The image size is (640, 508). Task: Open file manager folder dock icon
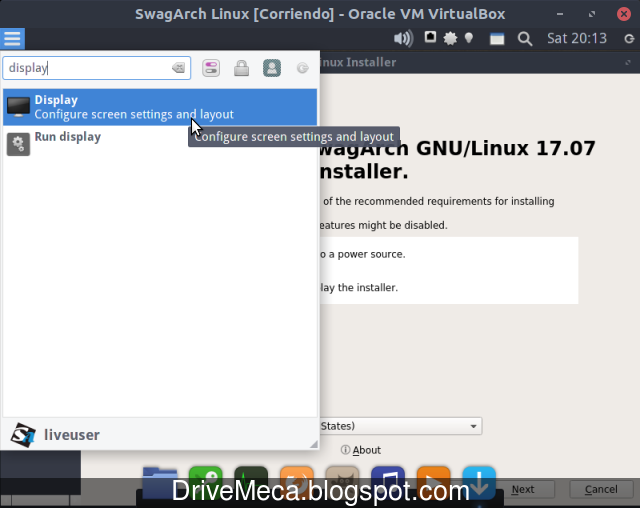coord(160,483)
